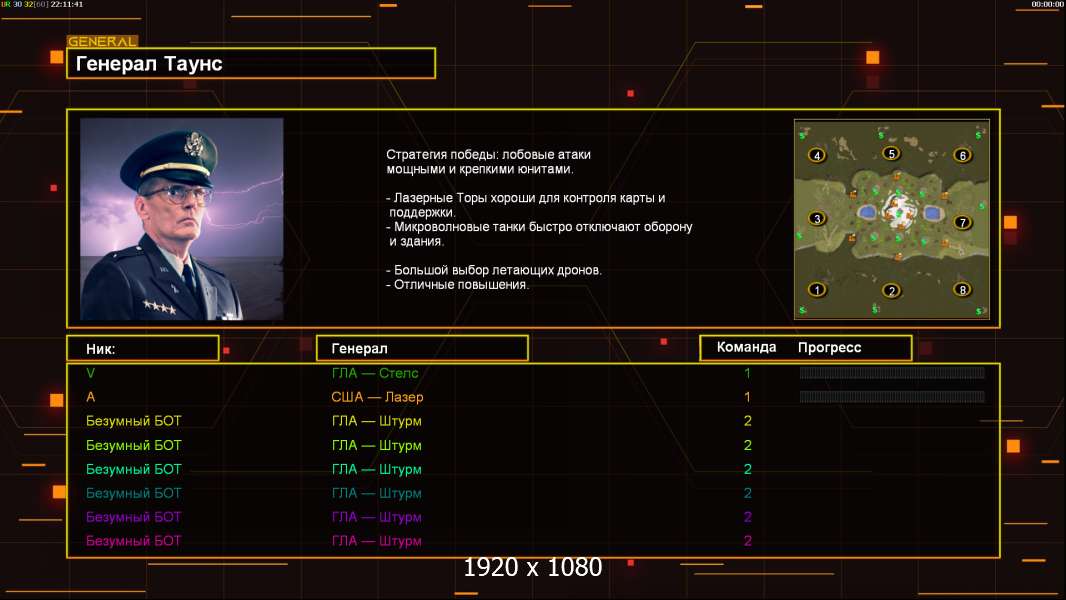Click purple ГЛА — Штурм entry
The image size is (1066, 600).
(x=377, y=517)
